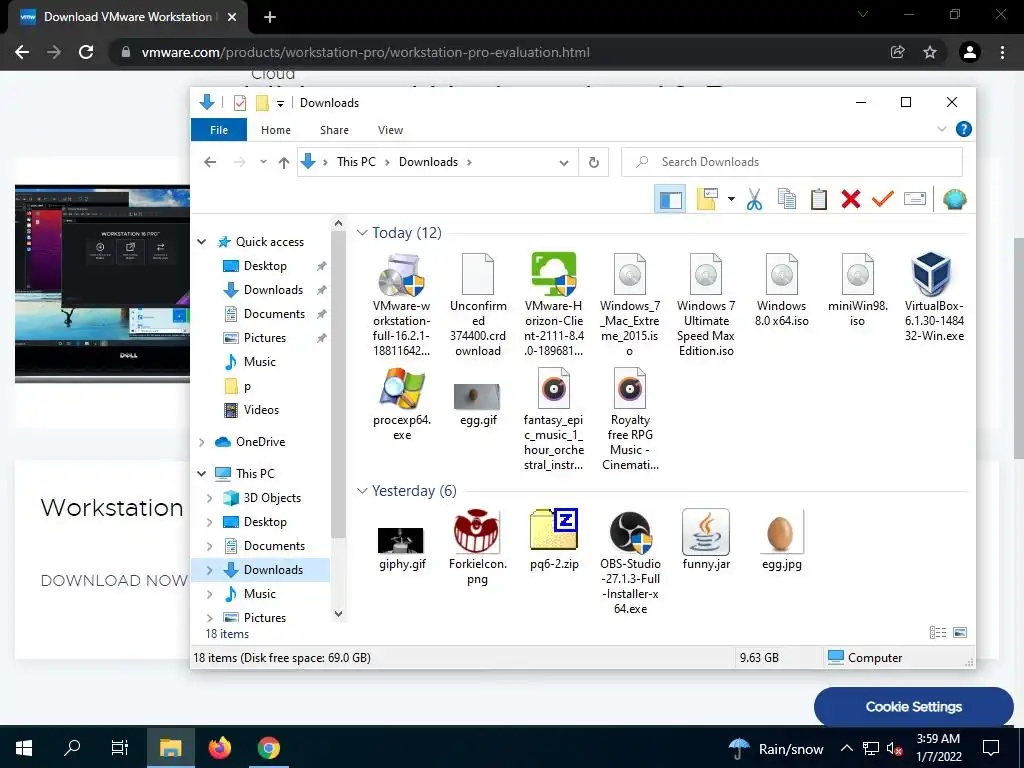Screen dimensions: 1024x768
Task: Click the shell globe icon in toolbar
Action: coord(954,199)
